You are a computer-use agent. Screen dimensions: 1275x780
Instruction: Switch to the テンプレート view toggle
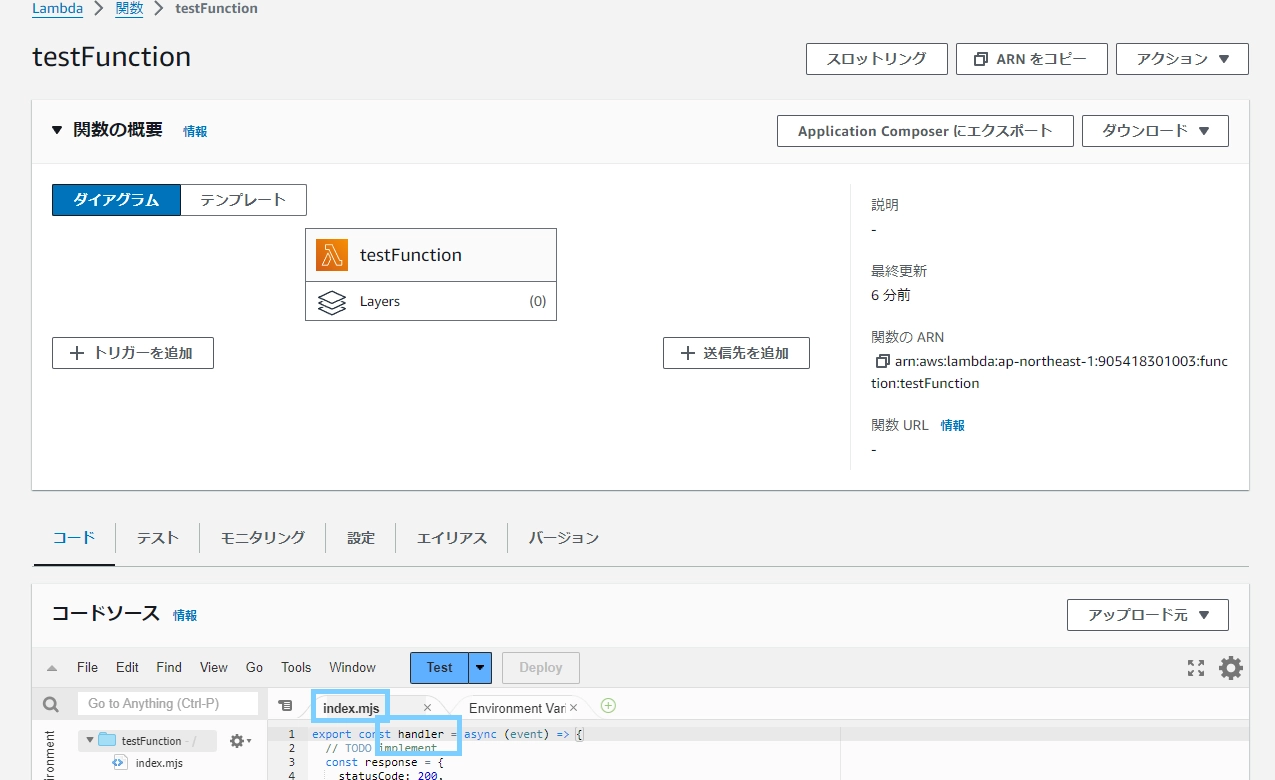click(243, 200)
